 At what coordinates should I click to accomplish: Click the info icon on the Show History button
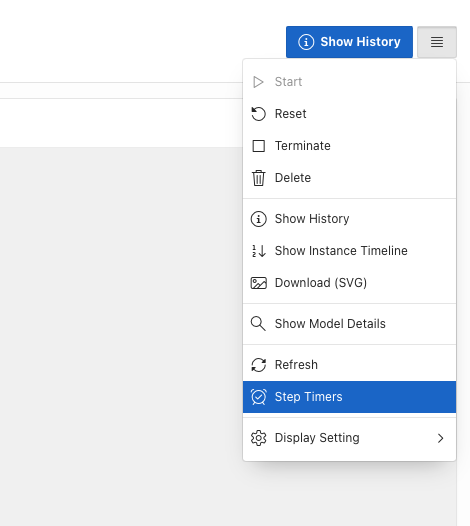click(x=306, y=42)
